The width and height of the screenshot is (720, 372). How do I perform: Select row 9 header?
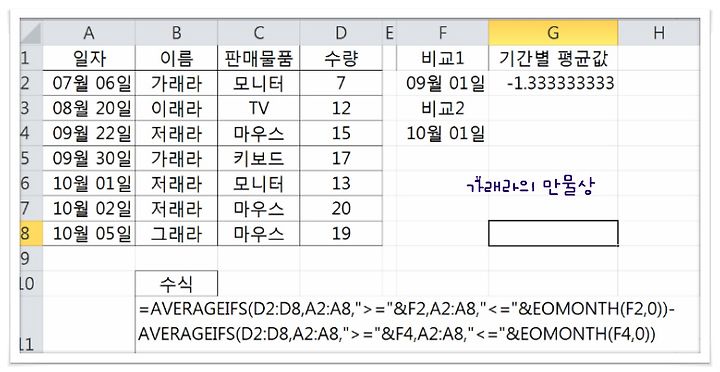tap(31, 259)
